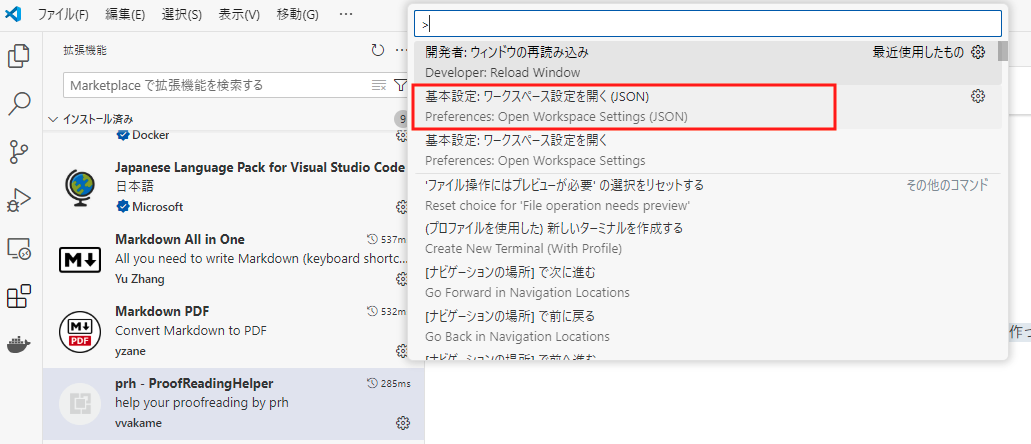Open the Explorer view in activity bar

click(18, 56)
